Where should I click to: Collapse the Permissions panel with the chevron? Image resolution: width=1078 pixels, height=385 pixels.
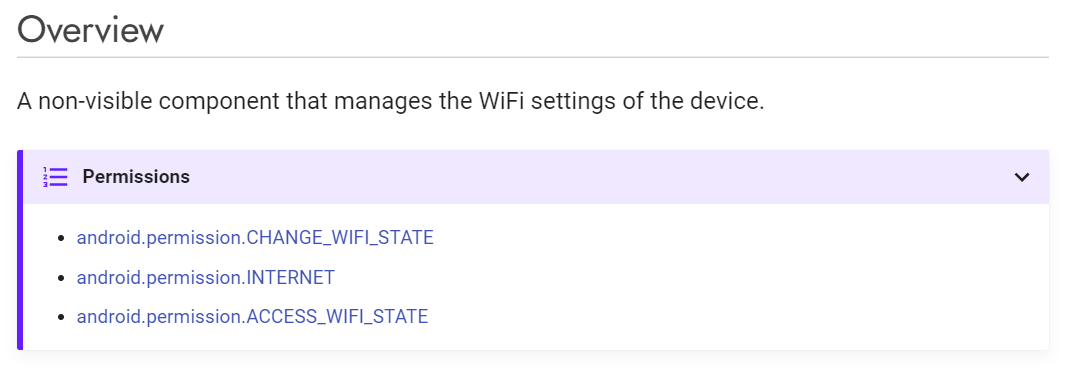point(1022,177)
